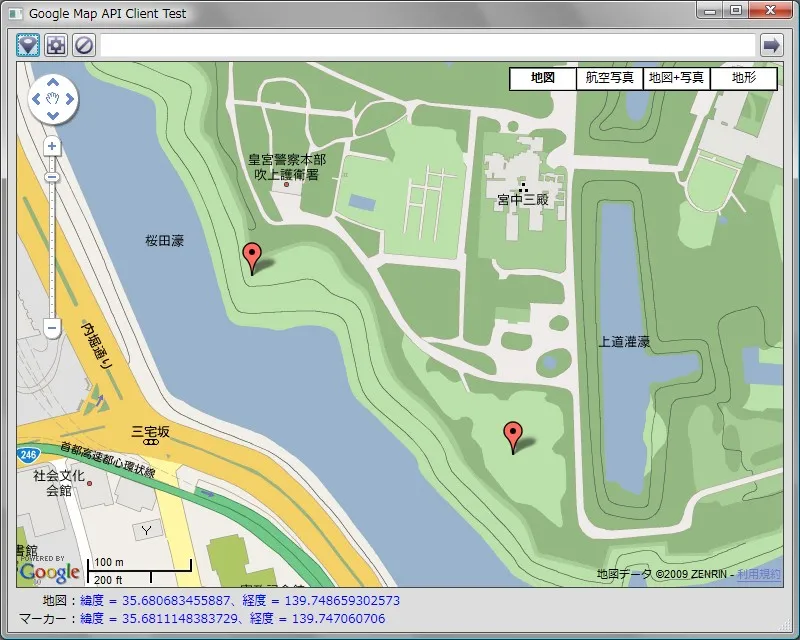Pan the map right with the east arrow
The image size is (800, 640).
click(69, 99)
